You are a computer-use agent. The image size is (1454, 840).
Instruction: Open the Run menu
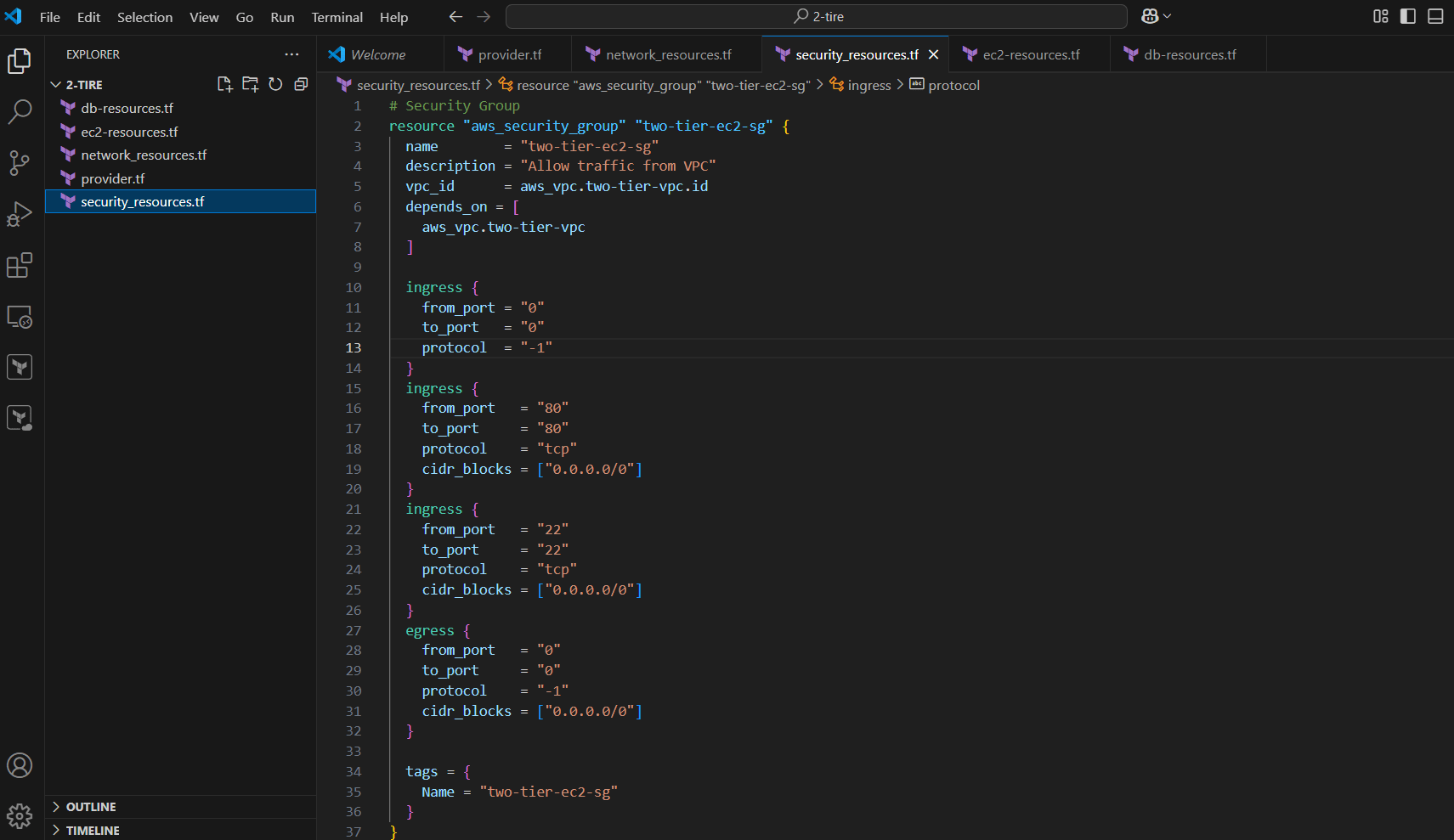[282, 17]
